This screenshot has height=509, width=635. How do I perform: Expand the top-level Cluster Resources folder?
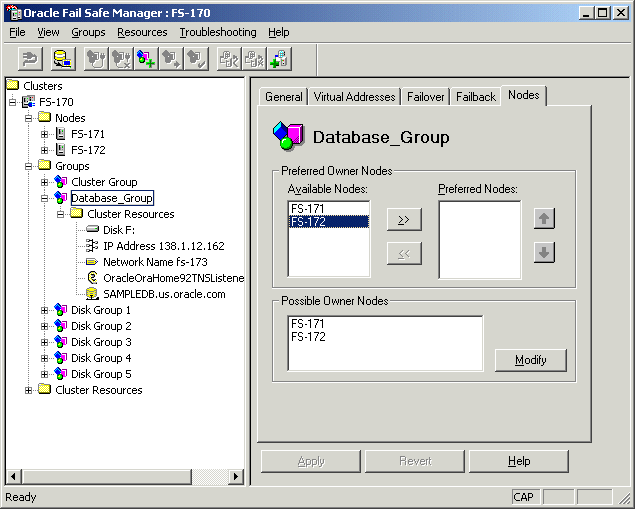28,390
